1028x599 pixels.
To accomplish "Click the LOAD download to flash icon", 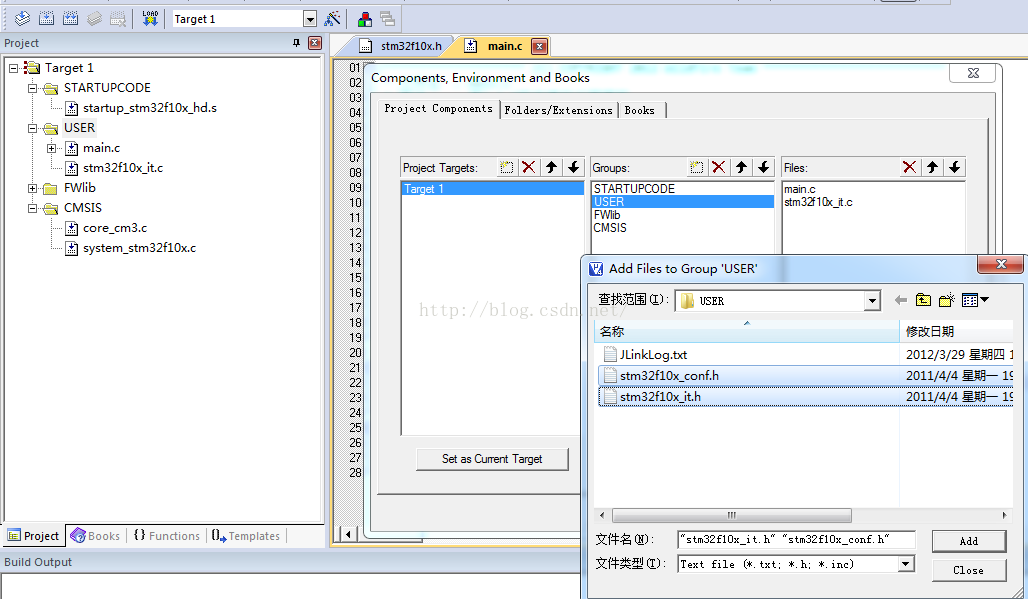I will coord(150,18).
